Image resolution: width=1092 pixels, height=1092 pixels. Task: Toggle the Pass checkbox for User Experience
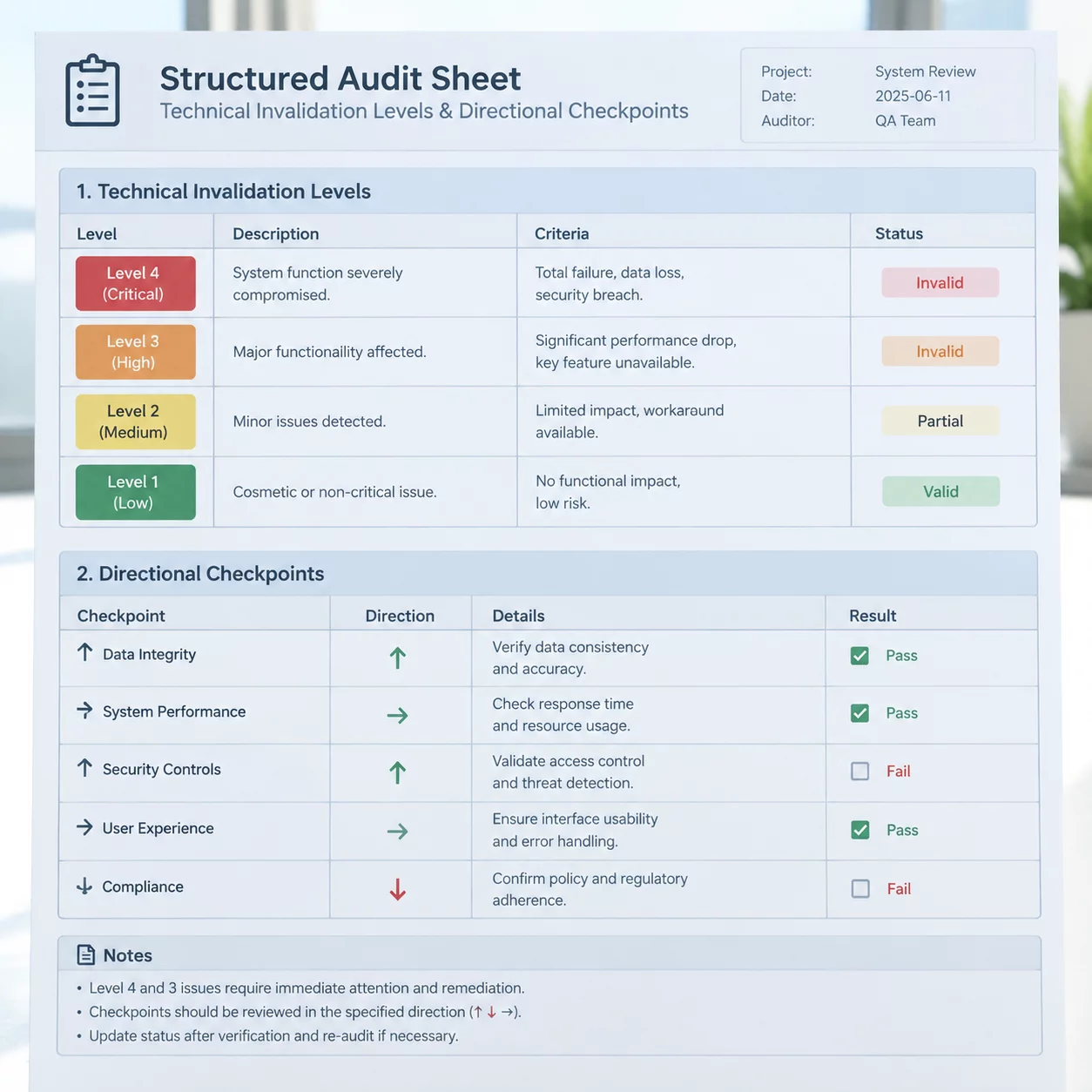[860, 830]
